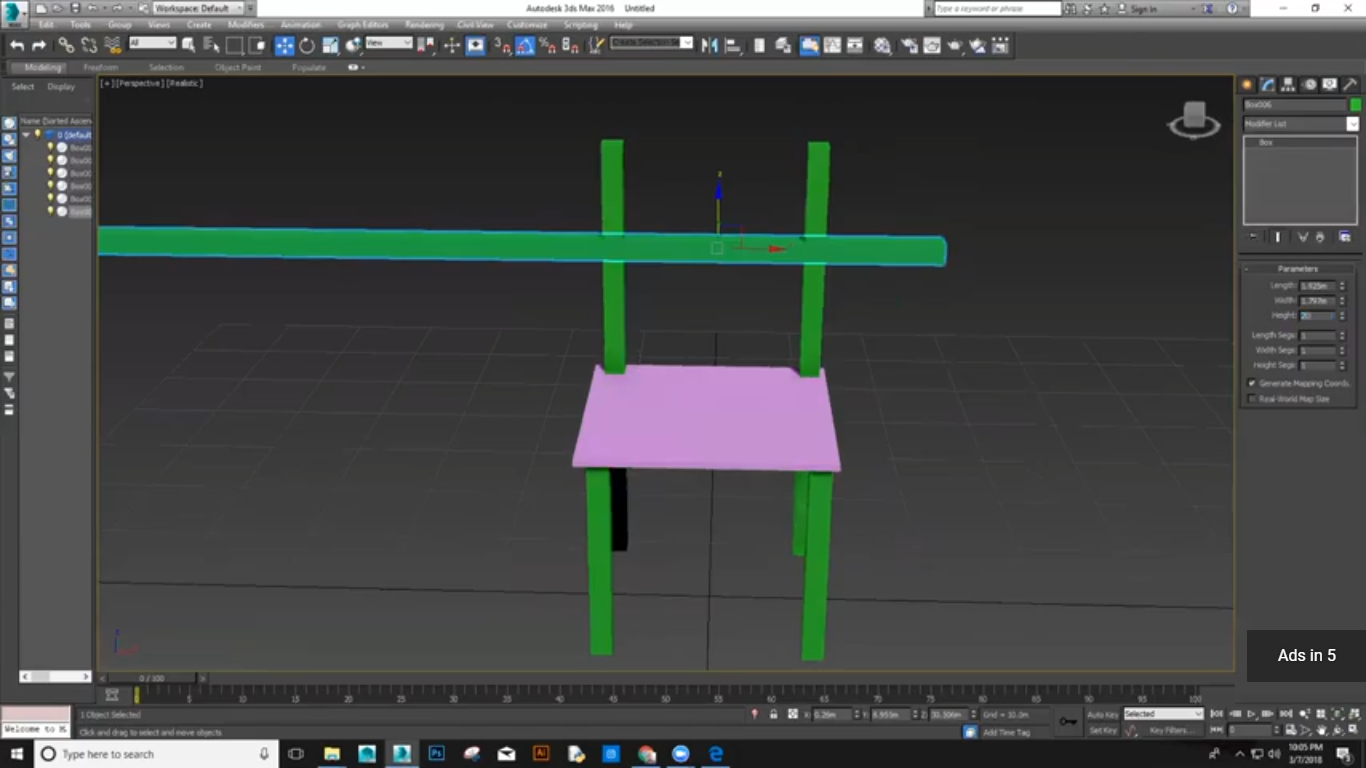Image resolution: width=1366 pixels, height=768 pixels.
Task: Click the Set Key button
Action: click(1102, 730)
